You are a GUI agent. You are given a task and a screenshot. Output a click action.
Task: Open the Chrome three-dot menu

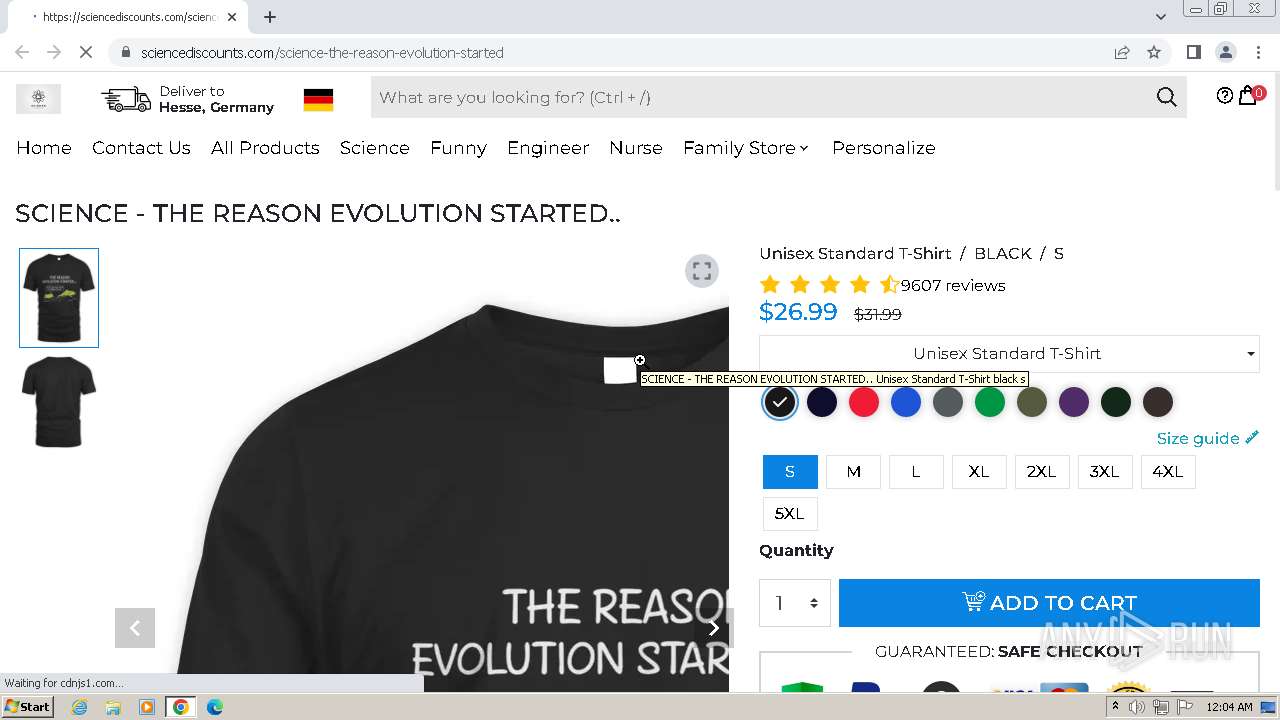click(x=1257, y=52)
